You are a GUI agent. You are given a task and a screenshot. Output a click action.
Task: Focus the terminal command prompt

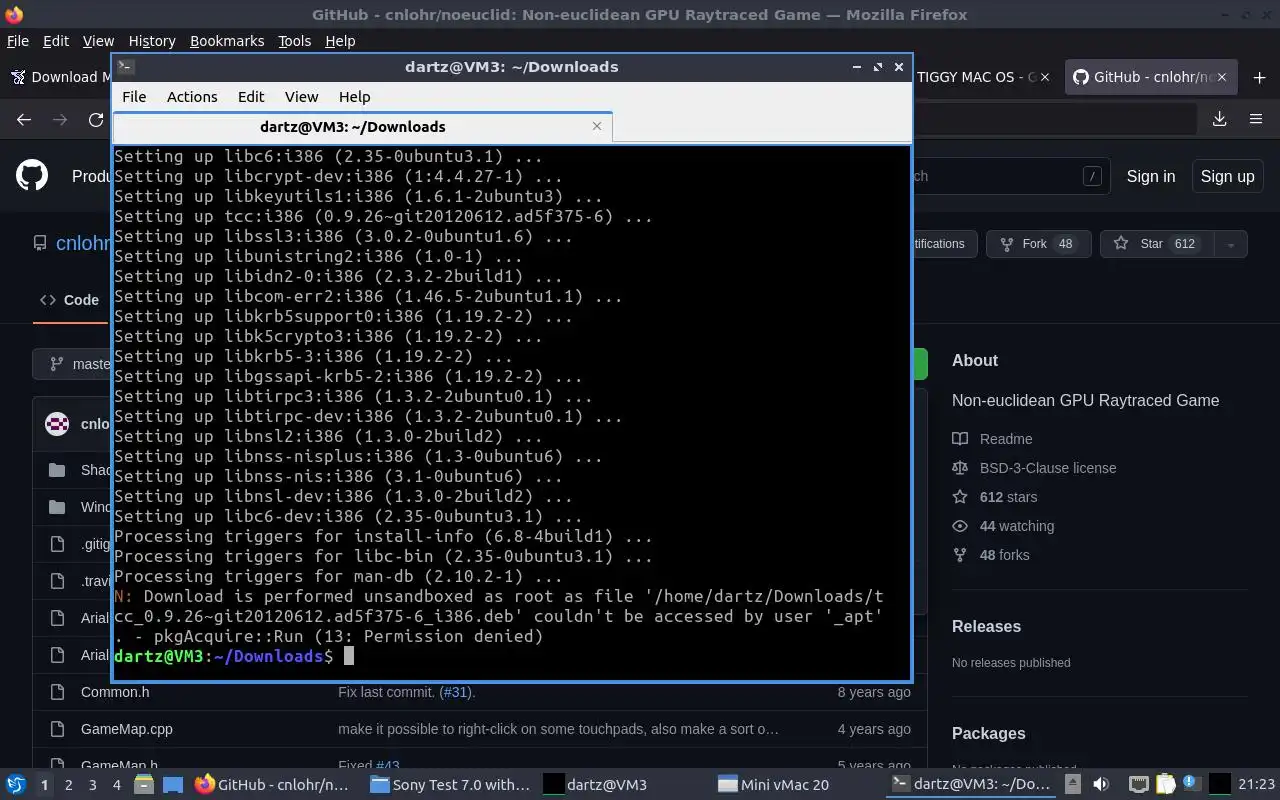[349, 656]
